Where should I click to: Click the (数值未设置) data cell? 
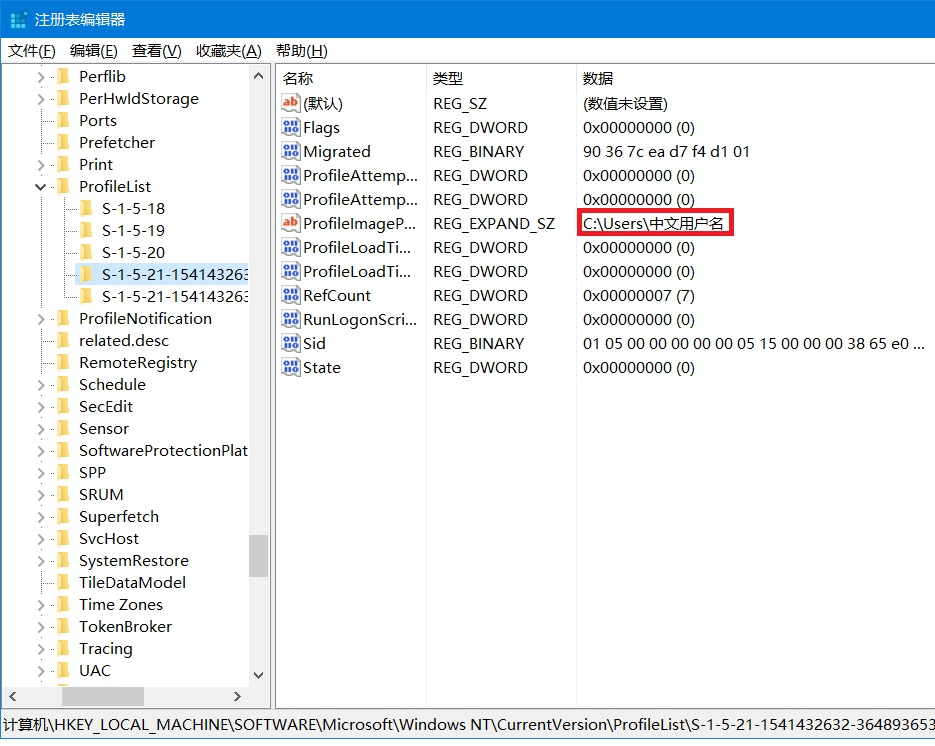(x=625, y=104)
